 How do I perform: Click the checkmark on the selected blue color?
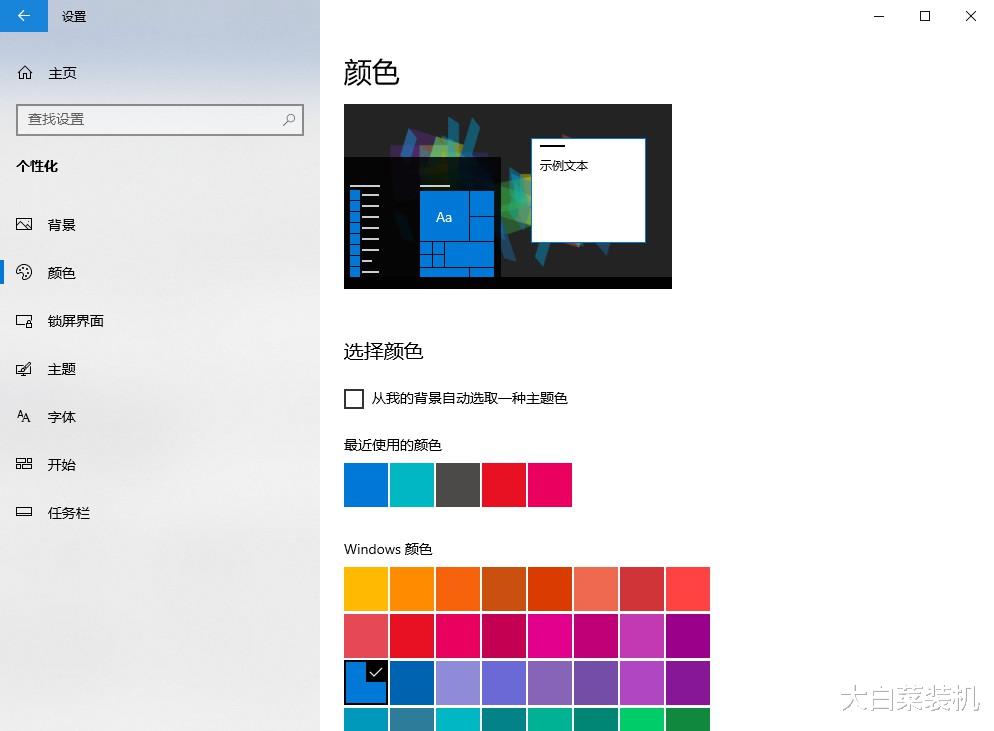coord(374,674)
